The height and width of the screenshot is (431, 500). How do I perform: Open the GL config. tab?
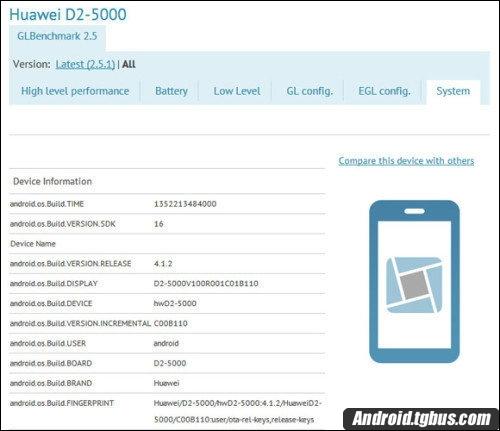310,91
